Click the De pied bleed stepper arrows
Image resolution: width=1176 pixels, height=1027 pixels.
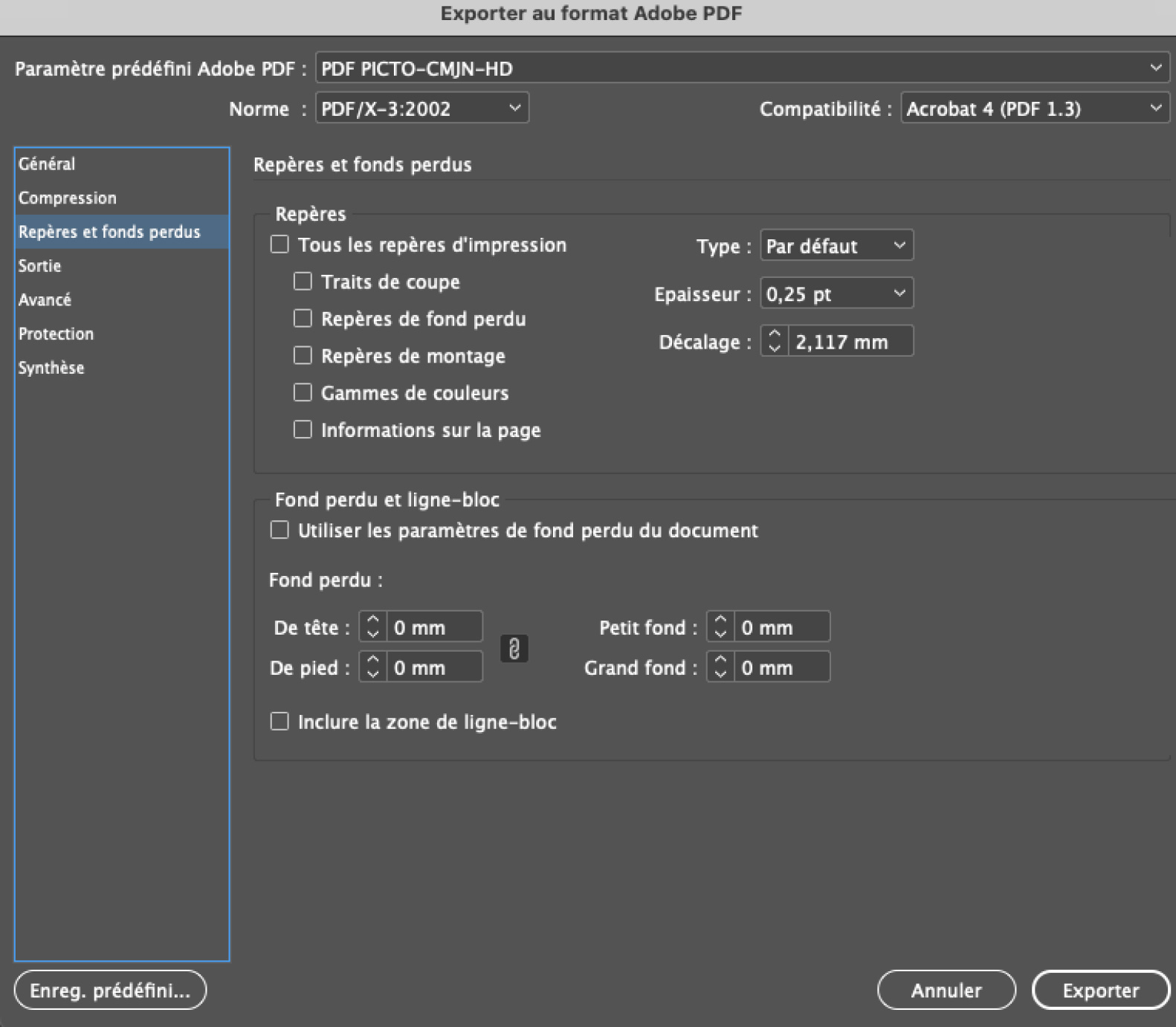[x=373, y=667]
